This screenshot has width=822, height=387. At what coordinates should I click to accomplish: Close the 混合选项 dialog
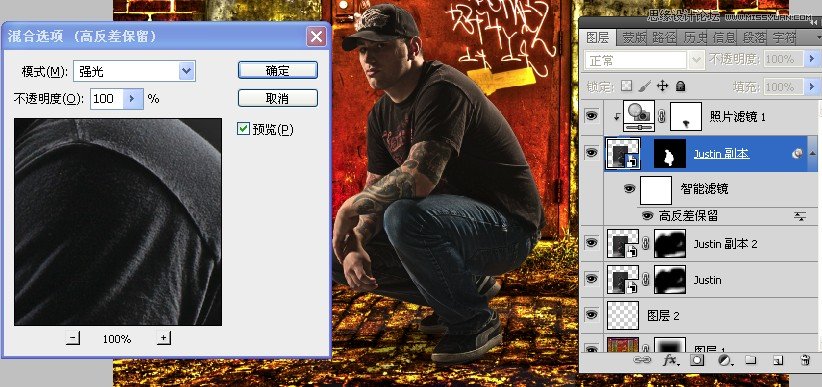pos(316,37)
